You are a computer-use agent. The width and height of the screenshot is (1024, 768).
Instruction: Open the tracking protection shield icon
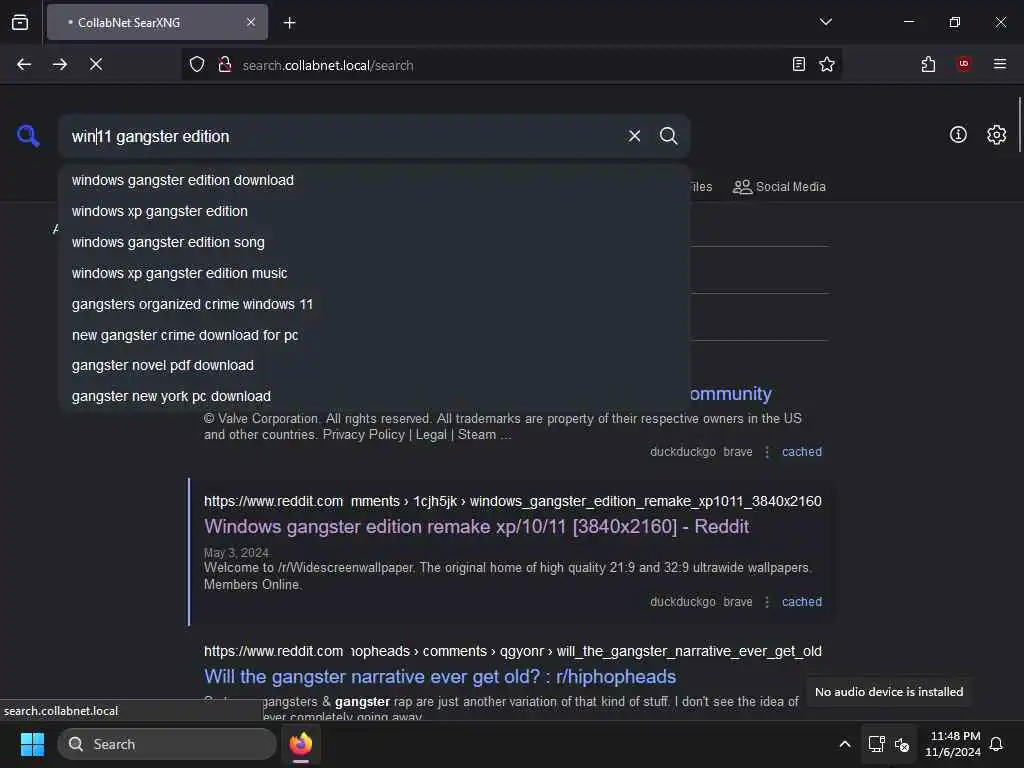point(197,64)
